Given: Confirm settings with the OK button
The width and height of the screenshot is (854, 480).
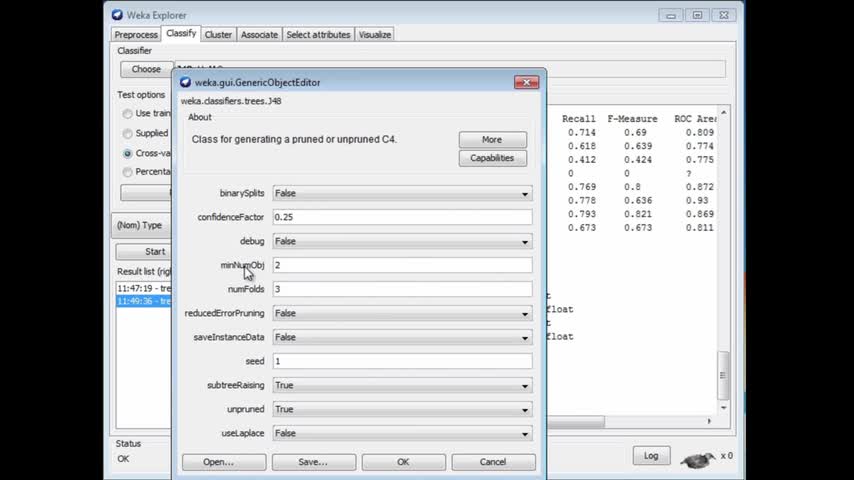Looking at the screenshot, I should 403,462.
